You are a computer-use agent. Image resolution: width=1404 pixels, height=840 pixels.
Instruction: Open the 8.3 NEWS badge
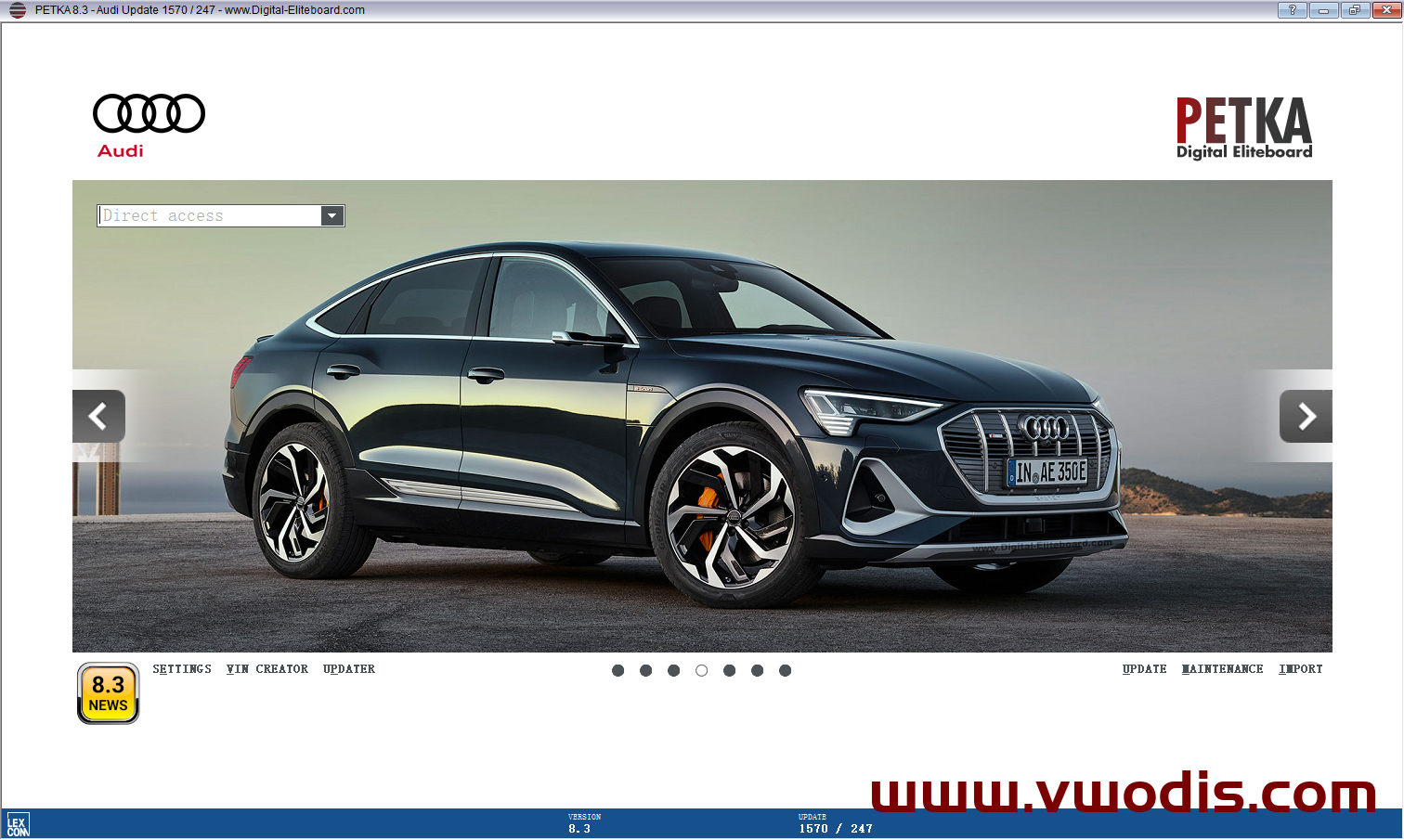(108, 693)
